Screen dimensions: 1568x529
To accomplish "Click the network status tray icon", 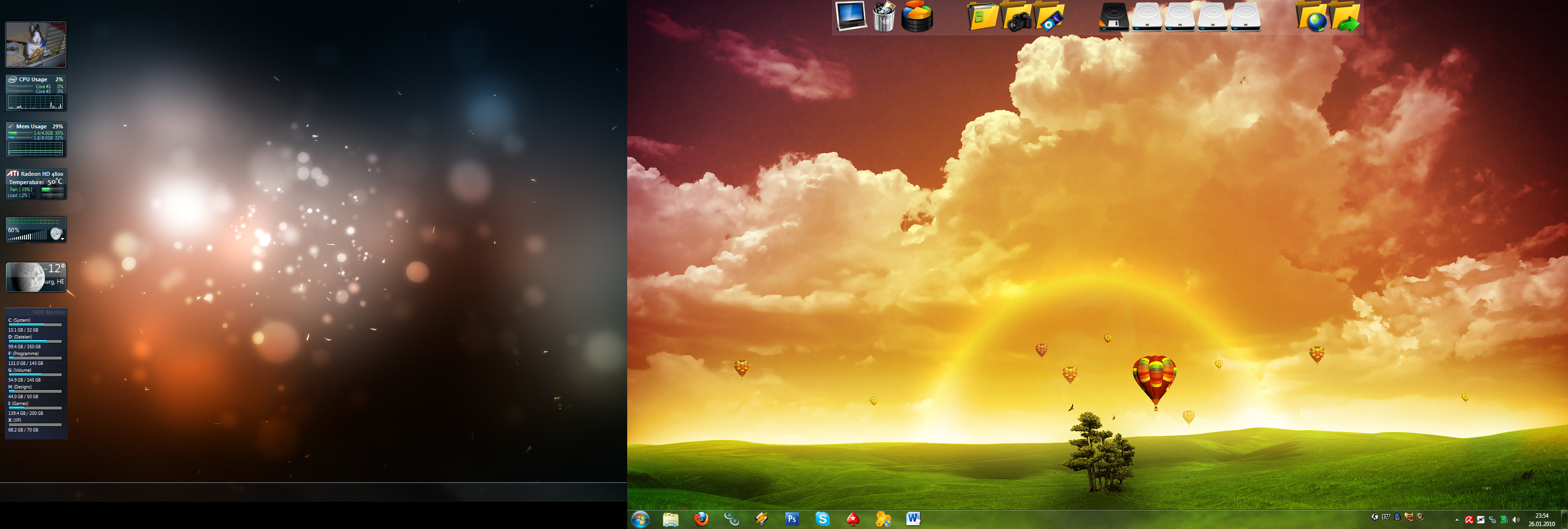I will (x=1505, y=520).
